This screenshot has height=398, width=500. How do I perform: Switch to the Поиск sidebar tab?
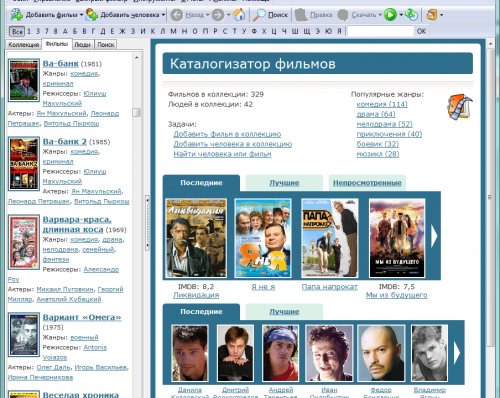pos(106,45)
